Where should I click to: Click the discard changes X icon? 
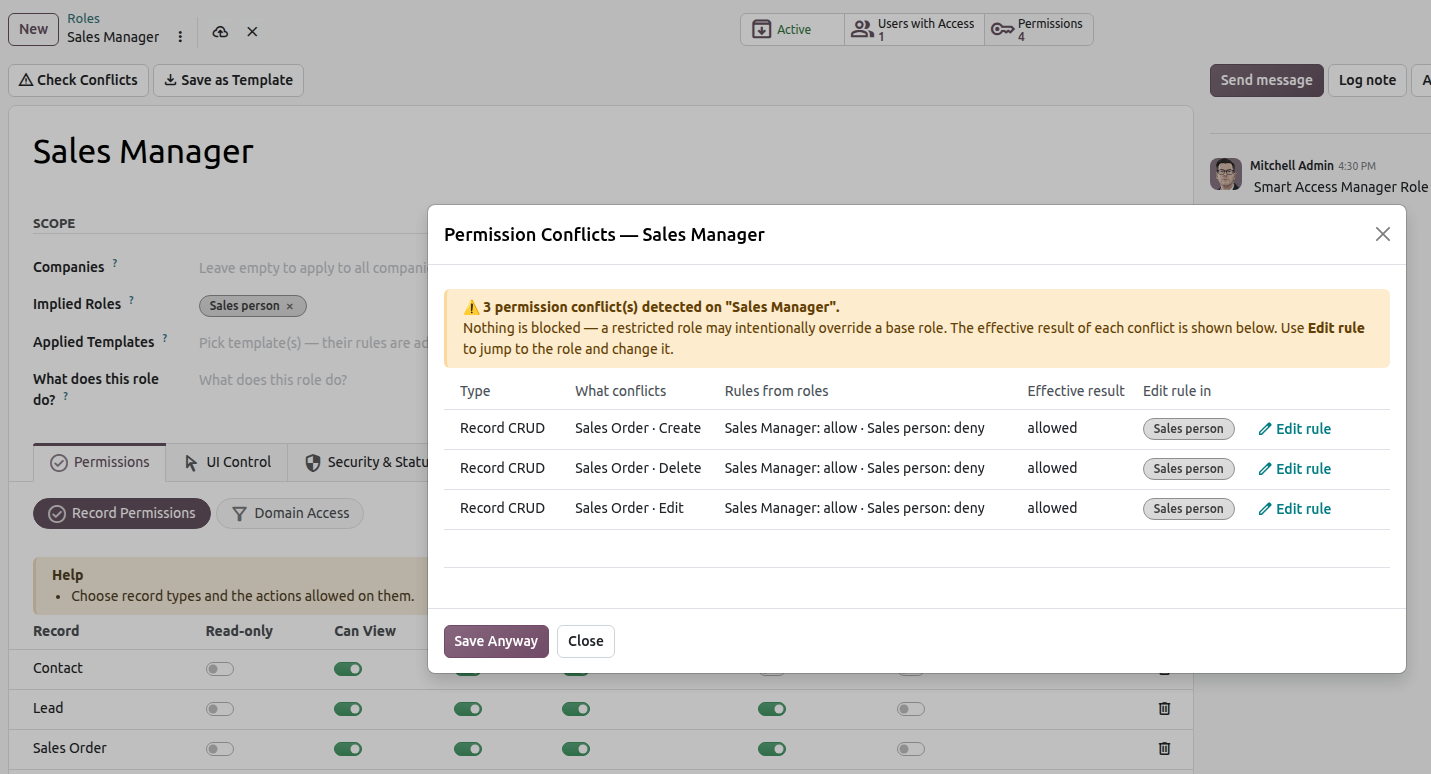click(252, 32)
